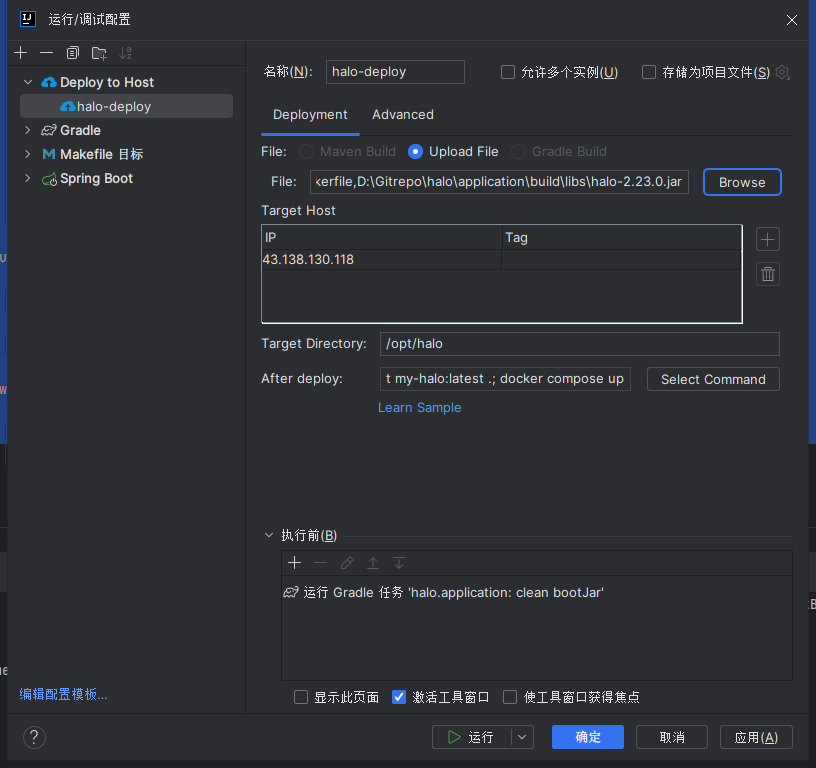This screenshot has width=816, height=768.
Task: Expand the Gradle tree node
Action: (28, 130)
